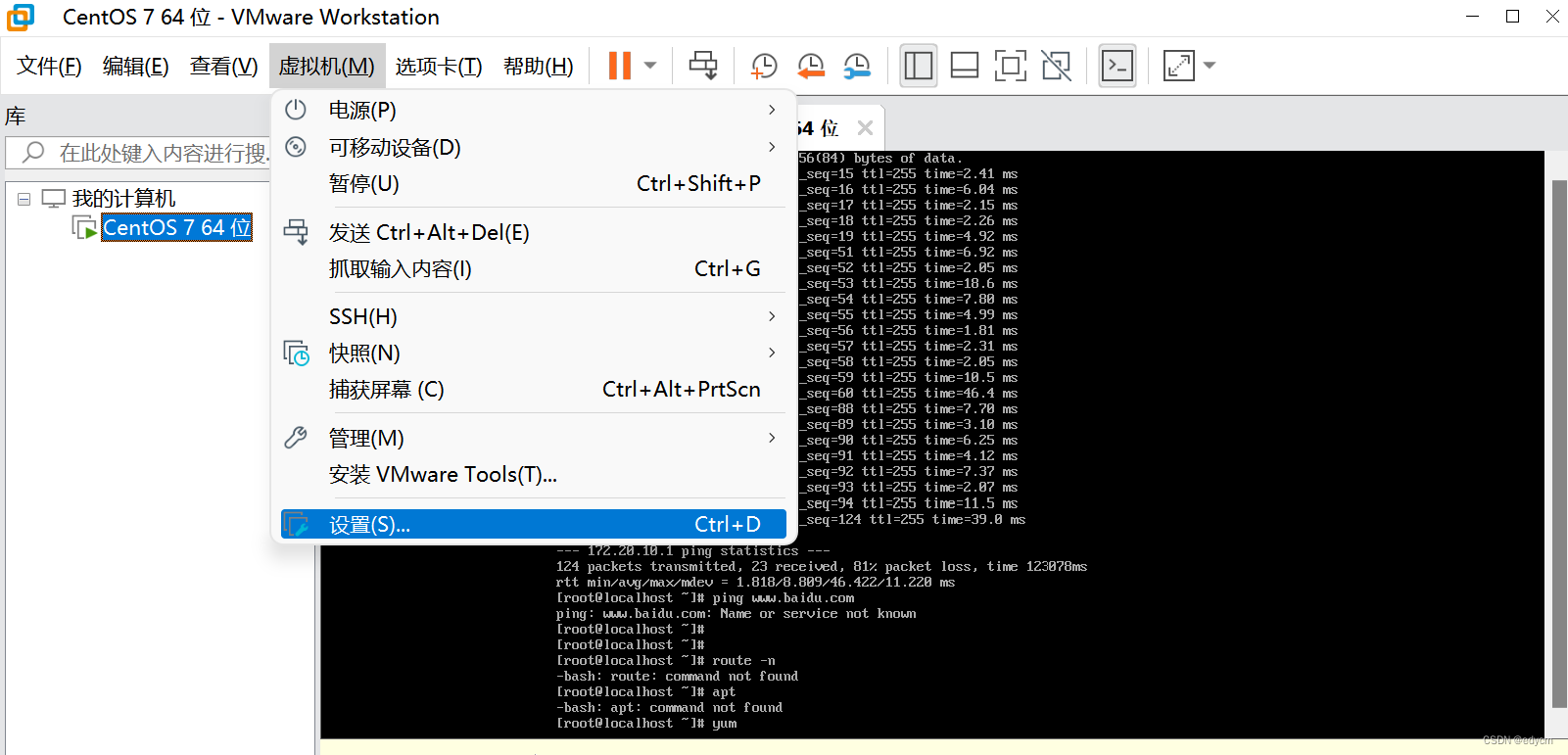Click the icon beside 发送 Ctrl+Alt+Del(E)
The width and height of the screenshot is (1568, 755).
point(296,232)
